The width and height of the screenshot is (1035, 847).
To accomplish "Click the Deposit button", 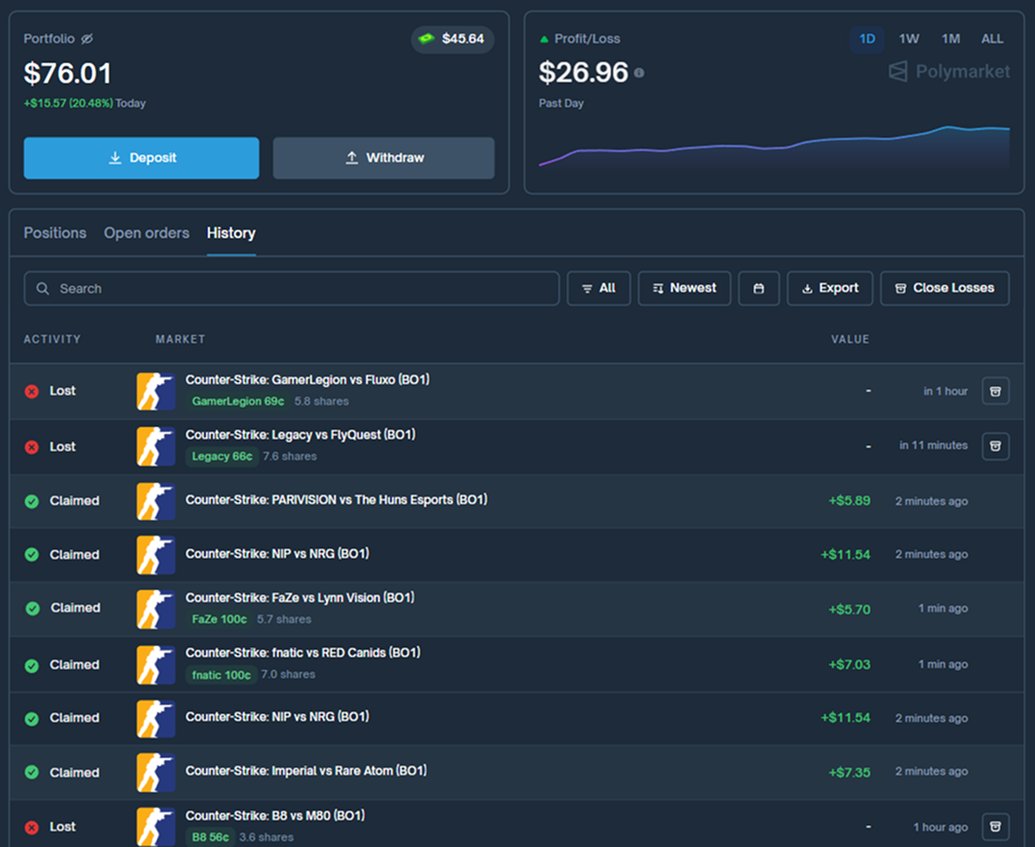I will 141,158.
